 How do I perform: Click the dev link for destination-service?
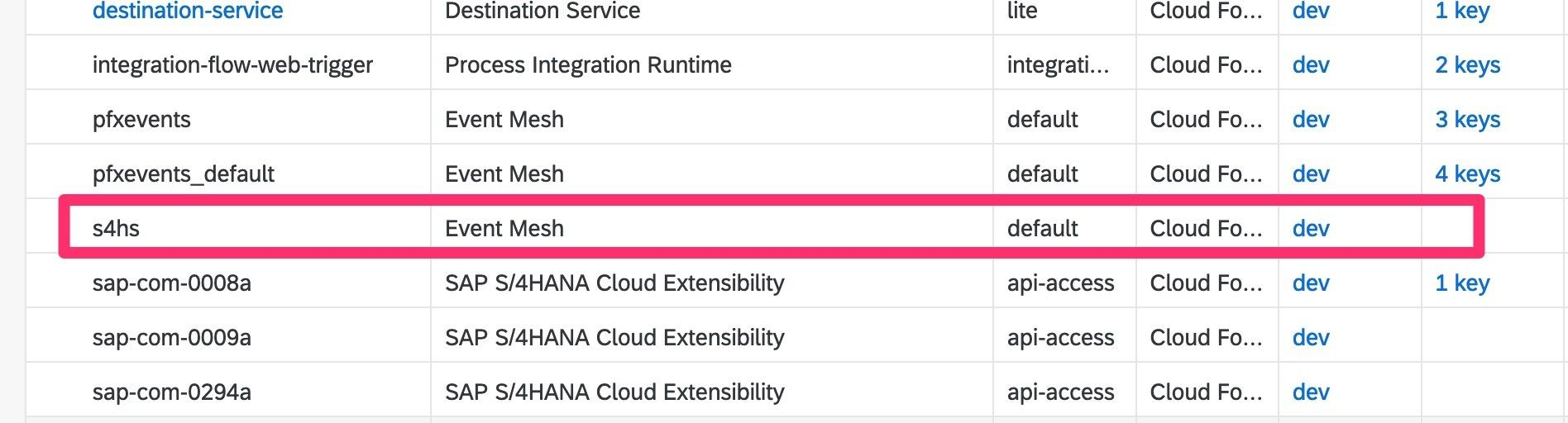(x=1311, y=11)
